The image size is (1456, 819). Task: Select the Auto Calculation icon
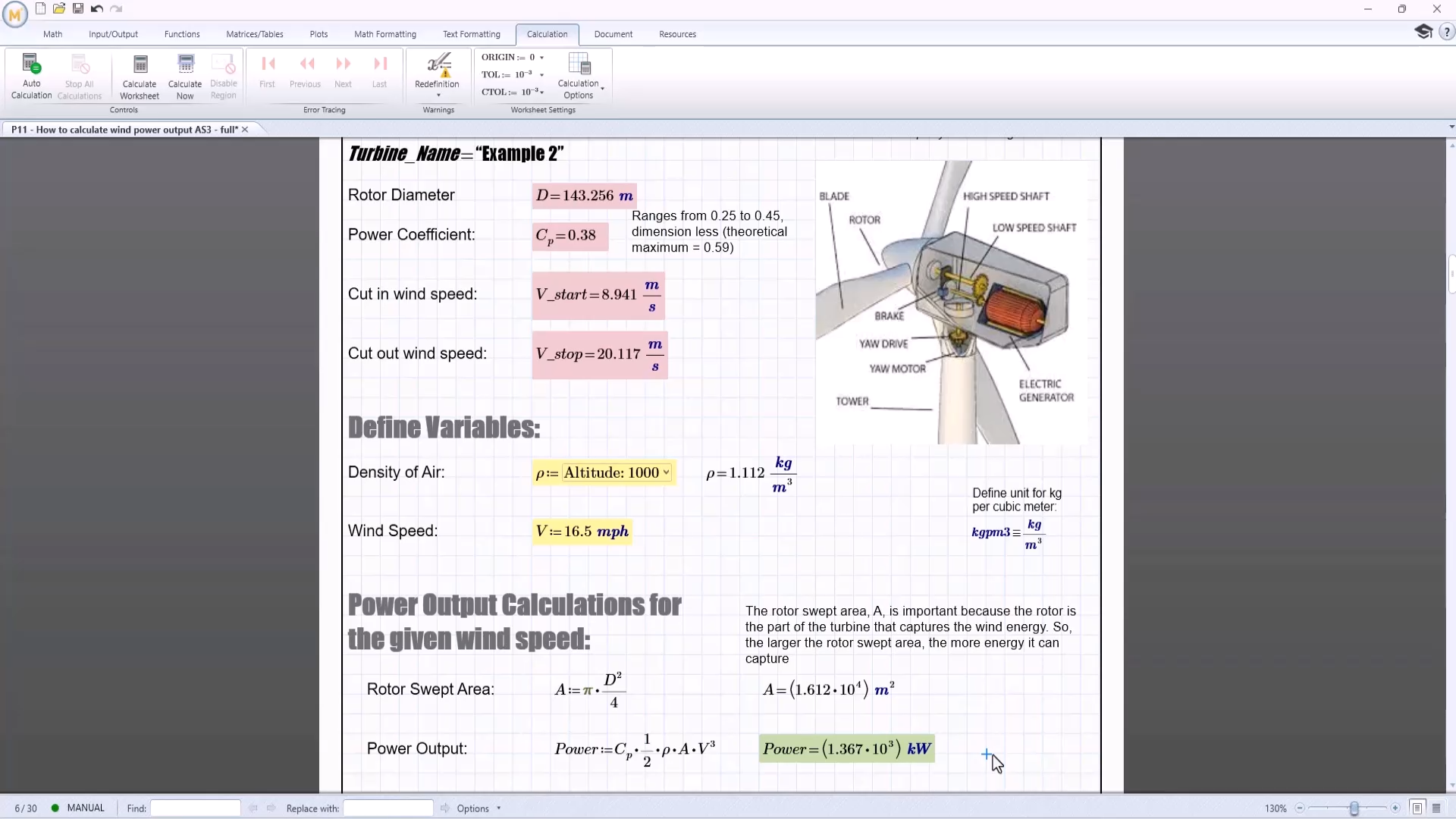[x=31, y=75]
